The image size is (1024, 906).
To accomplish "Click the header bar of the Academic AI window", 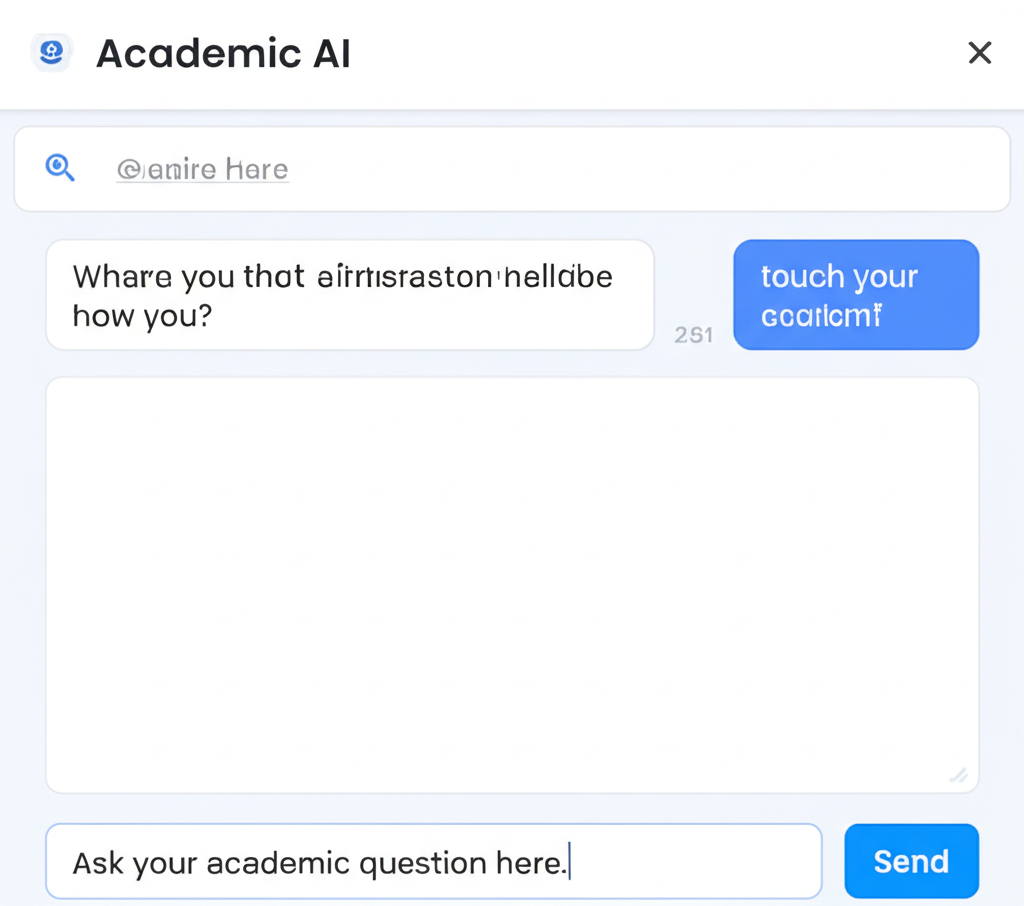I will pyautogui.click(x=512, y=53).
